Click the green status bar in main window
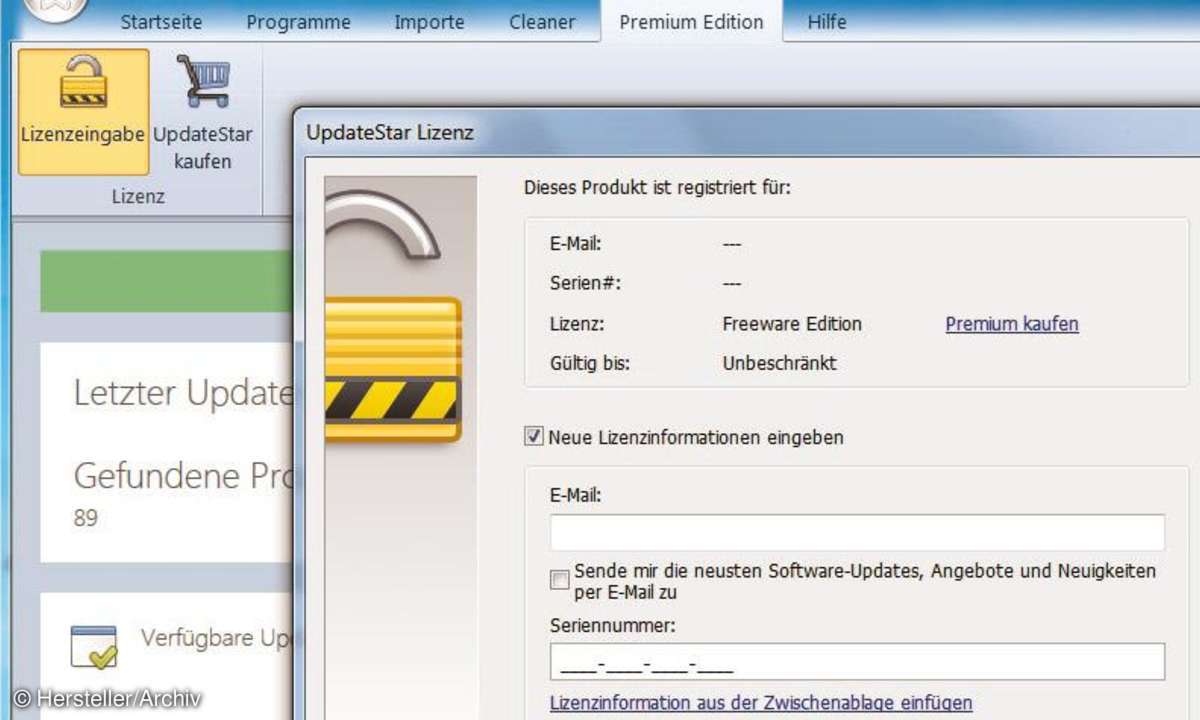 [166, 281]
